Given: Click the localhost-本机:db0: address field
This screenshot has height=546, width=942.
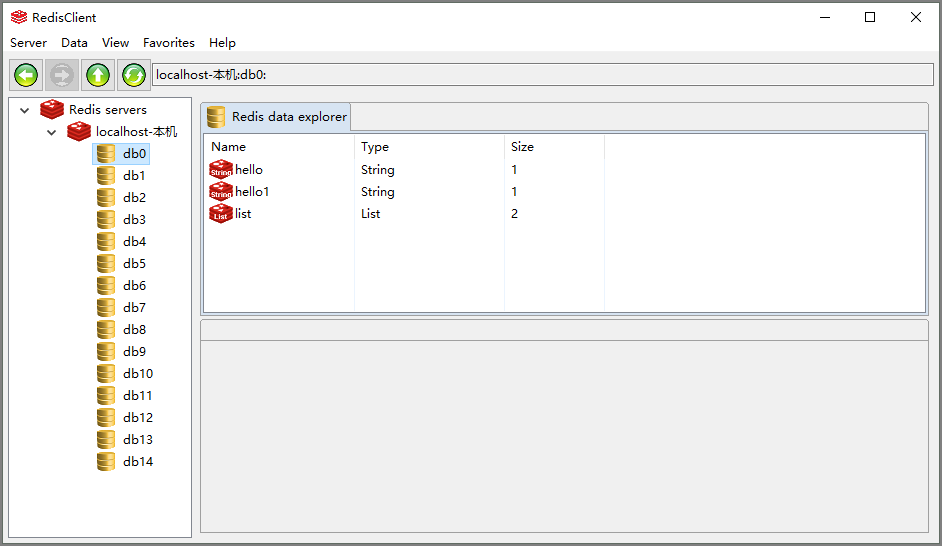Looking at the screenshot, I should 542,74.
